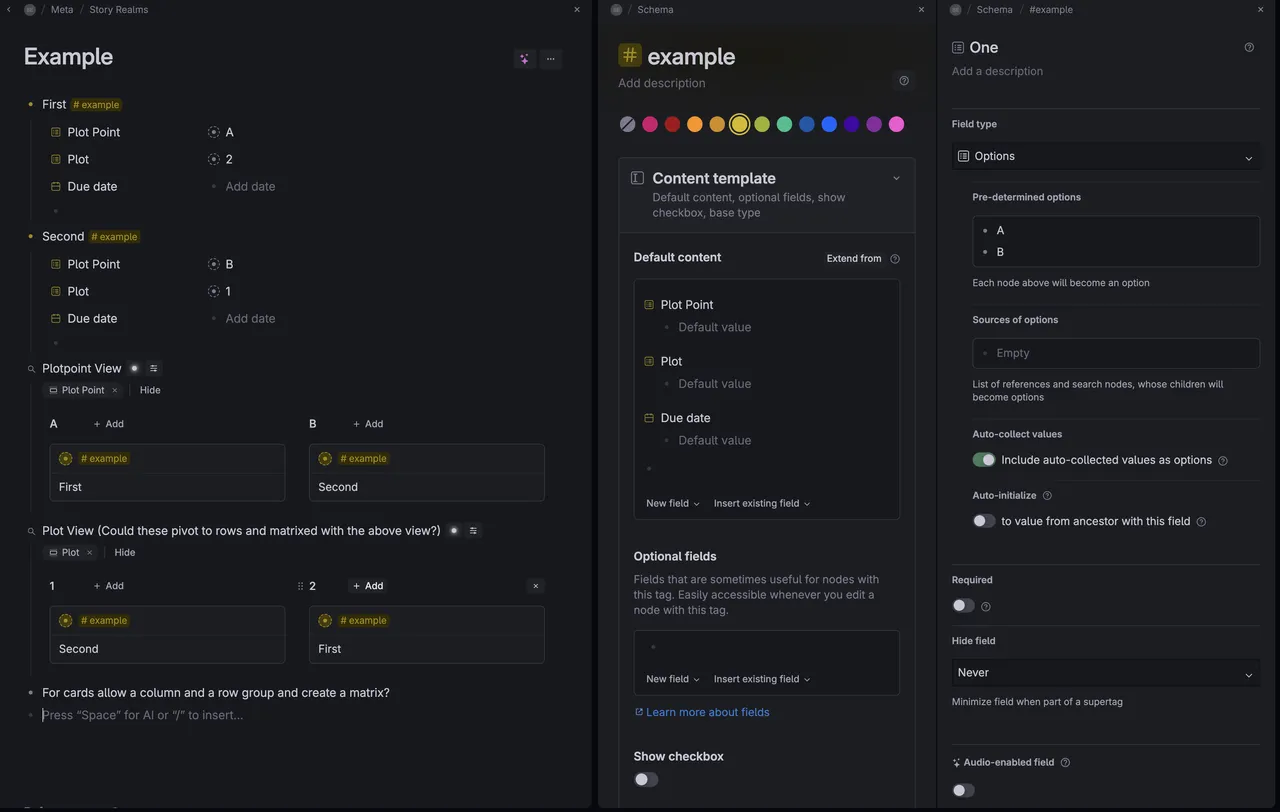
Task: Click the # example tag next to First
Action: [96, 104]
